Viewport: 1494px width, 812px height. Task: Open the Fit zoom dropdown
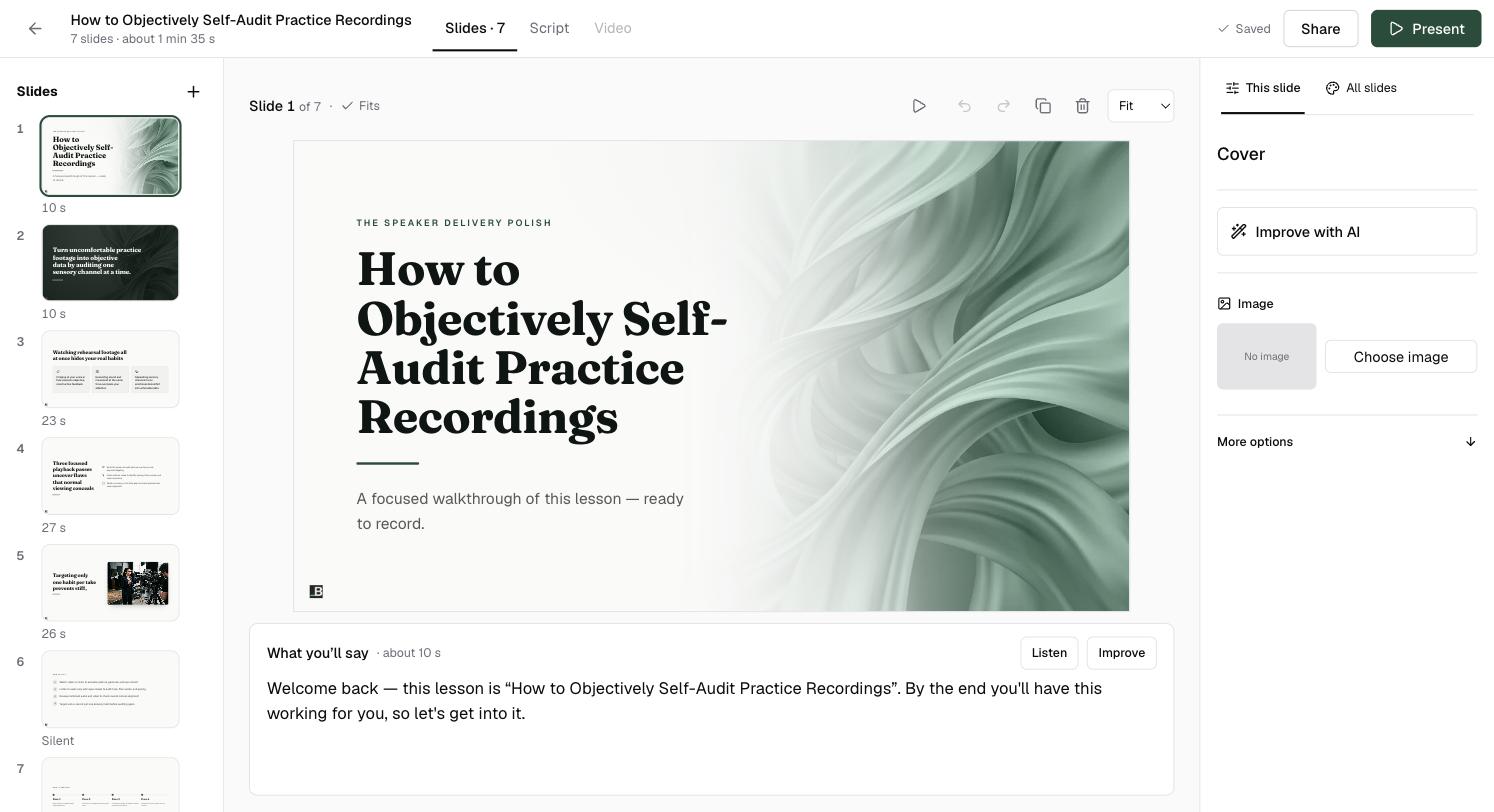click(x=1141, y=106)
